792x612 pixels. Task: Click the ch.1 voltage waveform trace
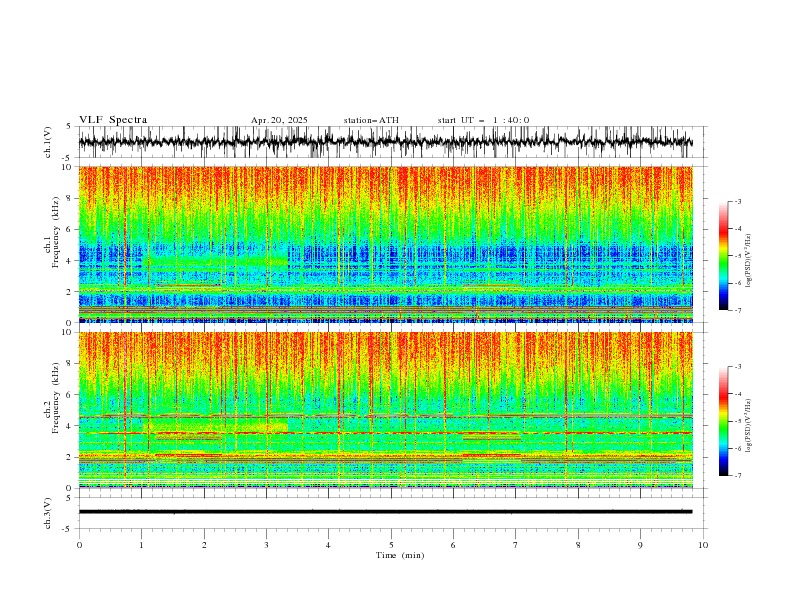click(x=386, y=142)
